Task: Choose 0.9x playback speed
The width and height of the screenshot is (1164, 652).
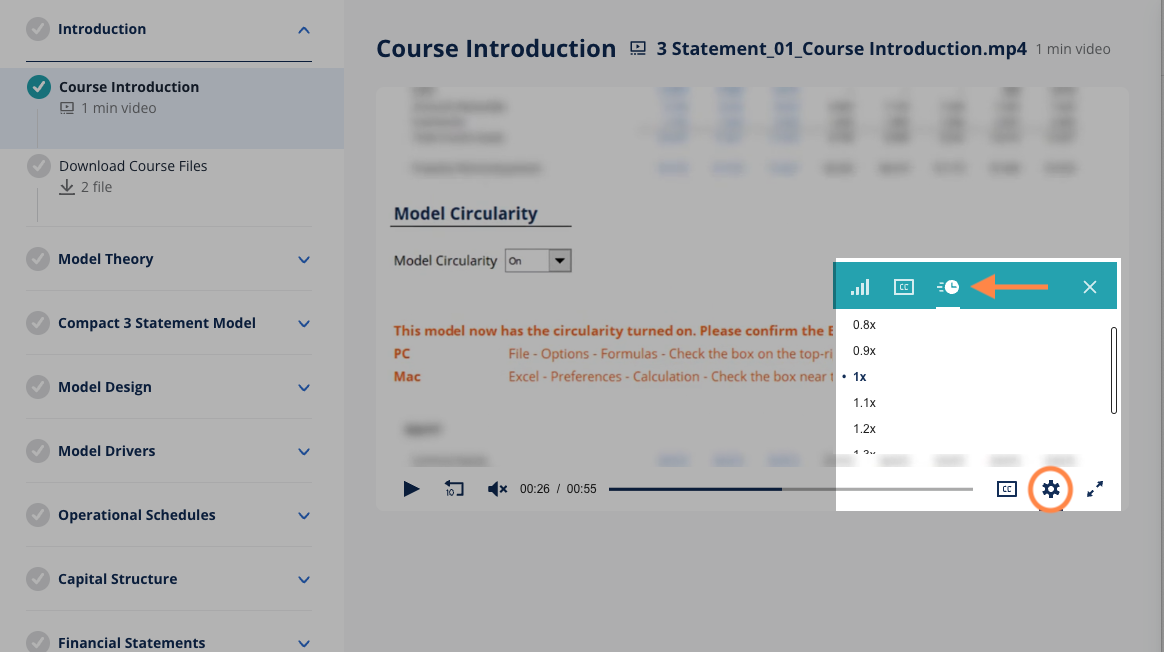Action: click(x=864, y=351)
